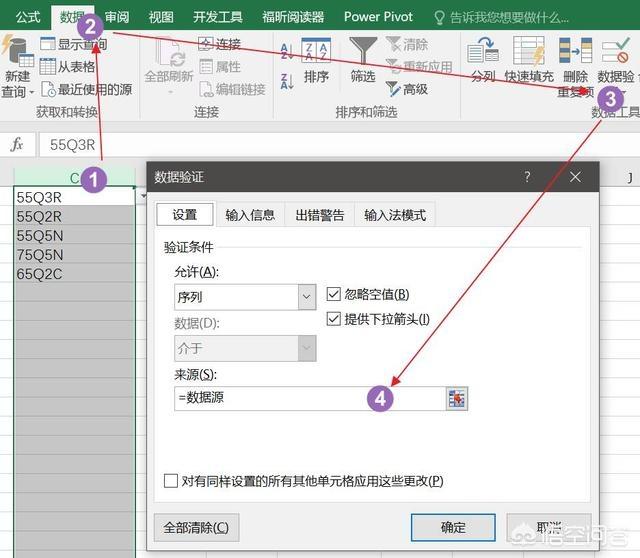
Task: Click the Flash Fill (快速填充) icon
Action: click(529, 51)
